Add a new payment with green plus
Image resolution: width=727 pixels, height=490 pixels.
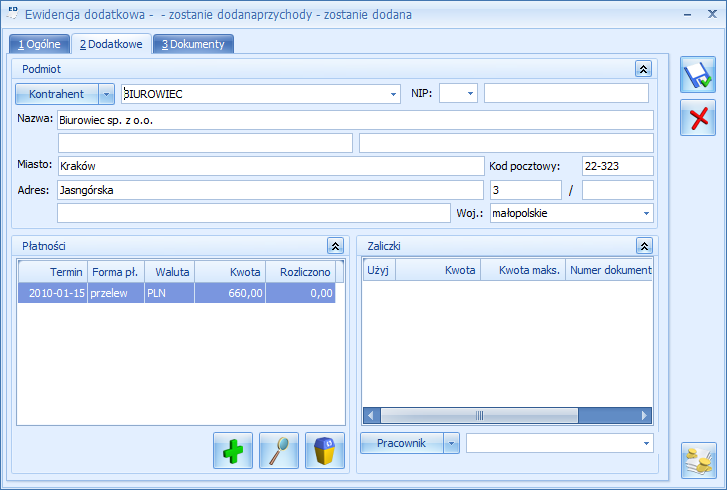(x=233, y=451)
